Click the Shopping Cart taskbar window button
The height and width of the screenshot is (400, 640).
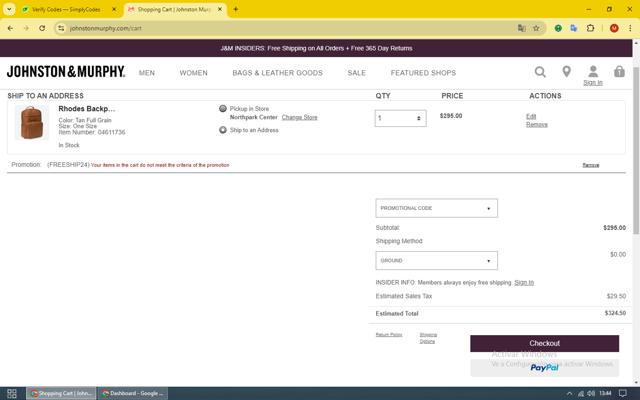62,393
